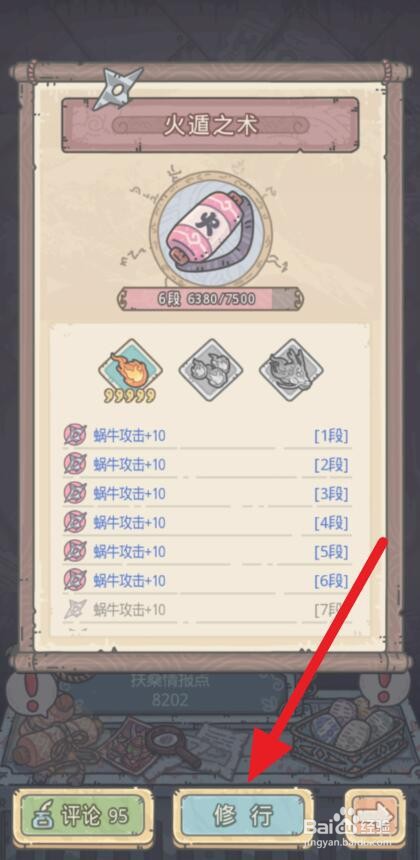The image size is (420, 860).
Task: Select the [6段] snail attack +10 row
Action: point(206,581)
